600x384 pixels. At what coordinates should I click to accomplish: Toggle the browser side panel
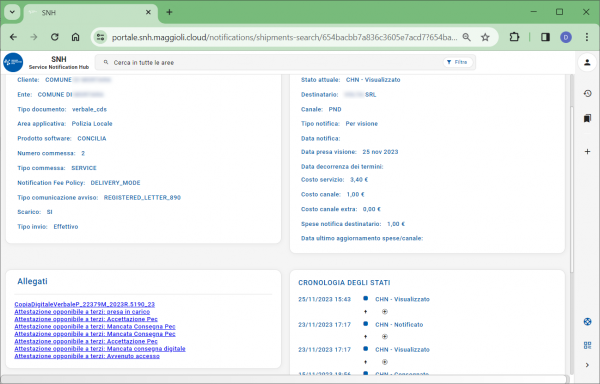coord(545,37)
